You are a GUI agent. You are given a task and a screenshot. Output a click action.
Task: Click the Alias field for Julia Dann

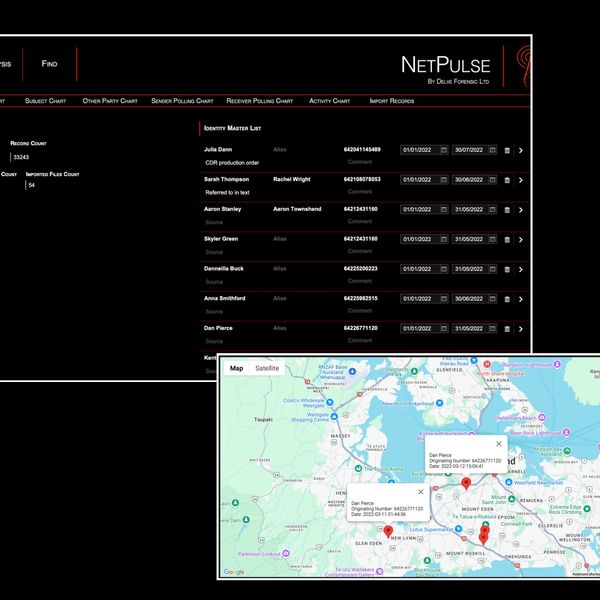coord(280,150)
